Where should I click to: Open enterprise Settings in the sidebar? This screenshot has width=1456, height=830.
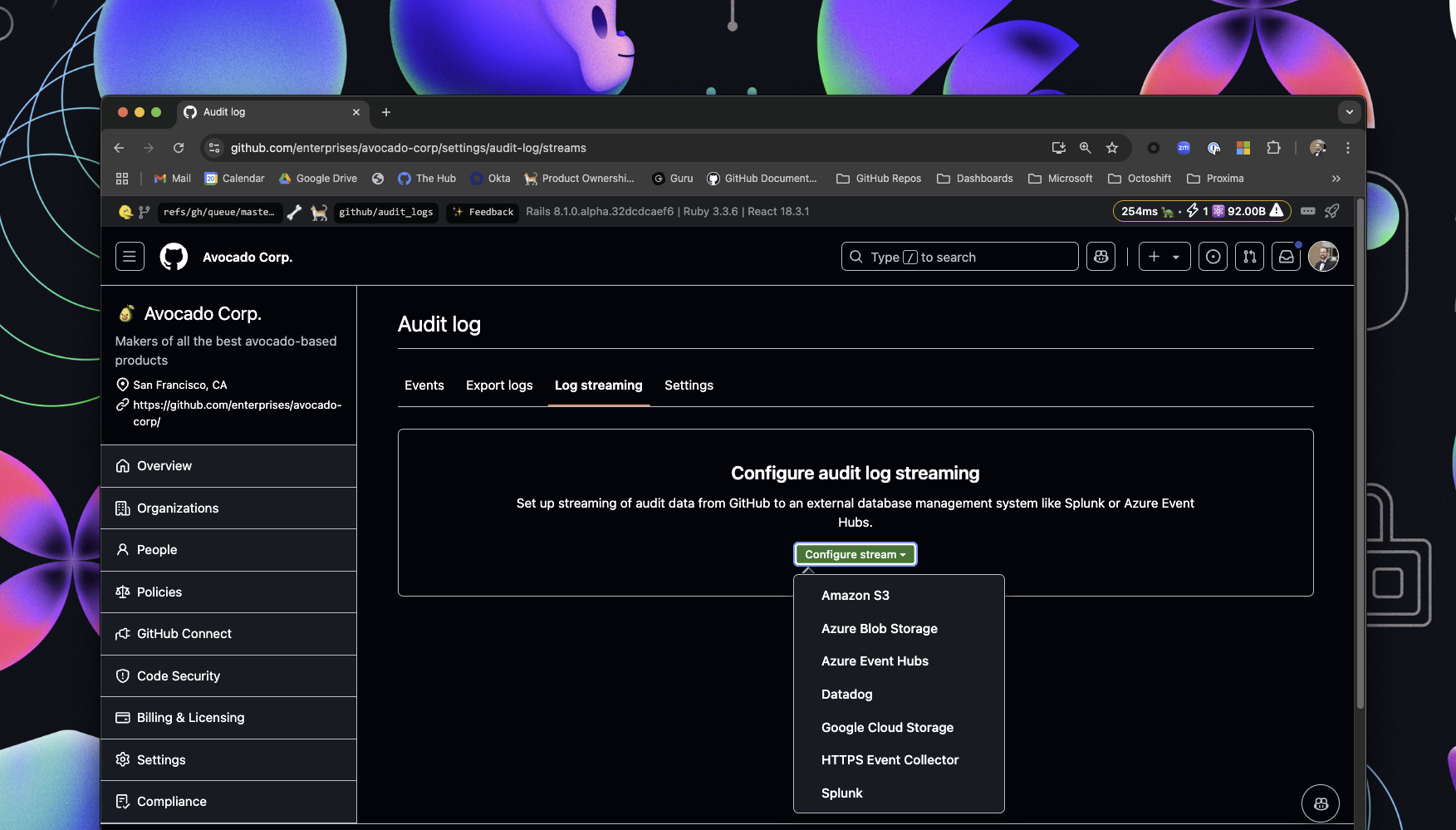pos(228,760)
